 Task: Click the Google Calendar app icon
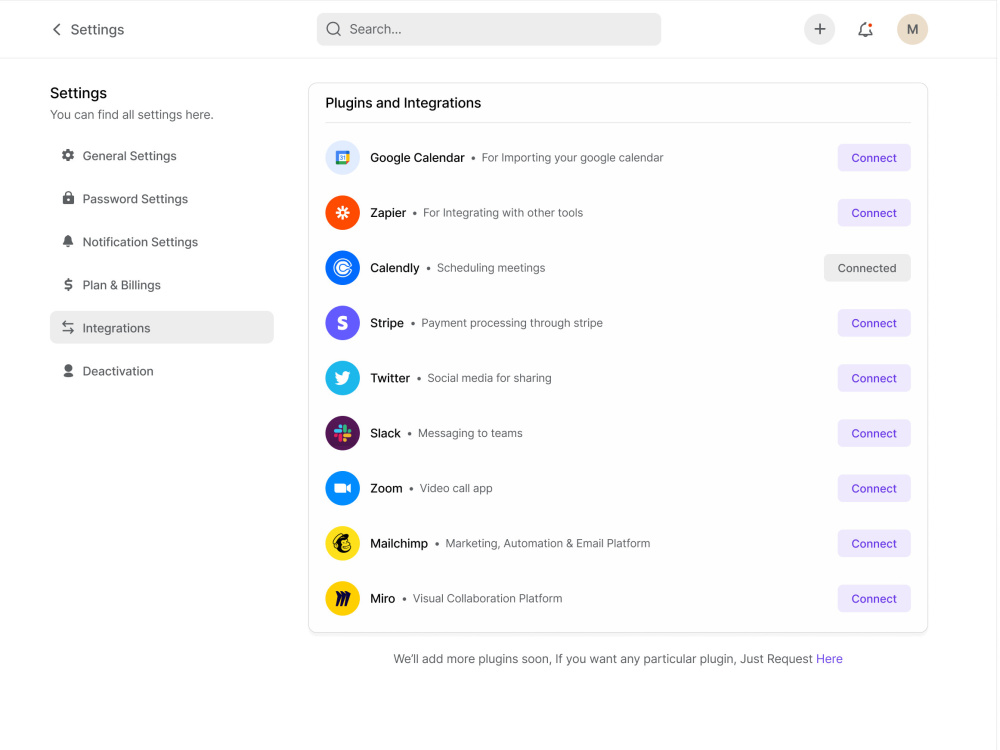coord(342,158)
